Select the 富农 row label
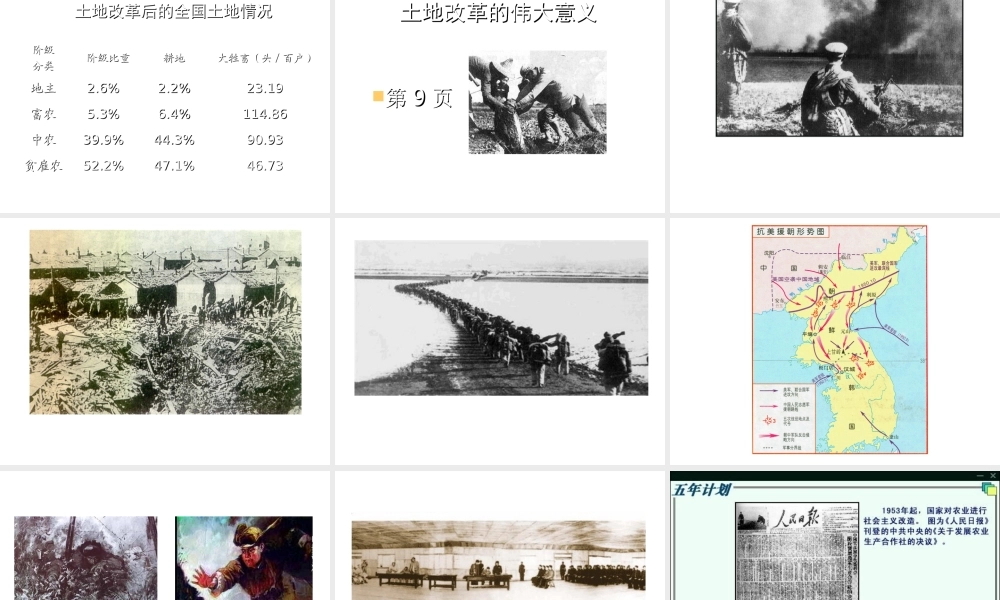The width and height of the screenshot is (1000, 600). pos(43,114)
